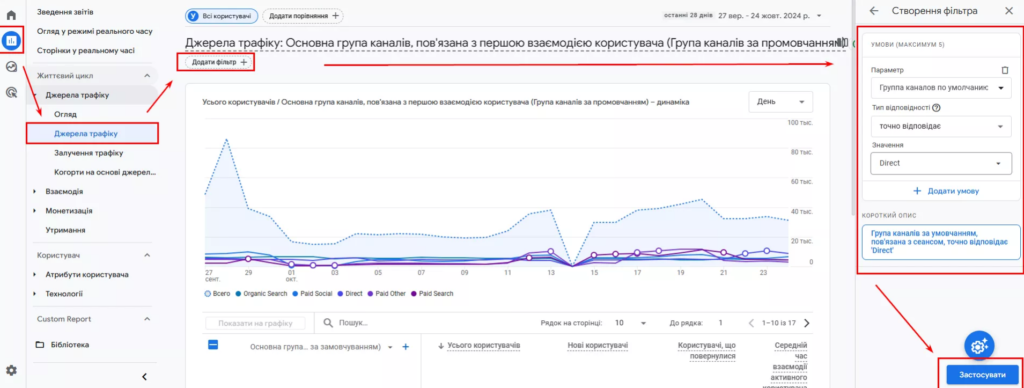Image resolution: width=1024 pixels, height=388 pixels.
Task: Toggle Paid Social series in legend
Action: click(x=313, y=294)
